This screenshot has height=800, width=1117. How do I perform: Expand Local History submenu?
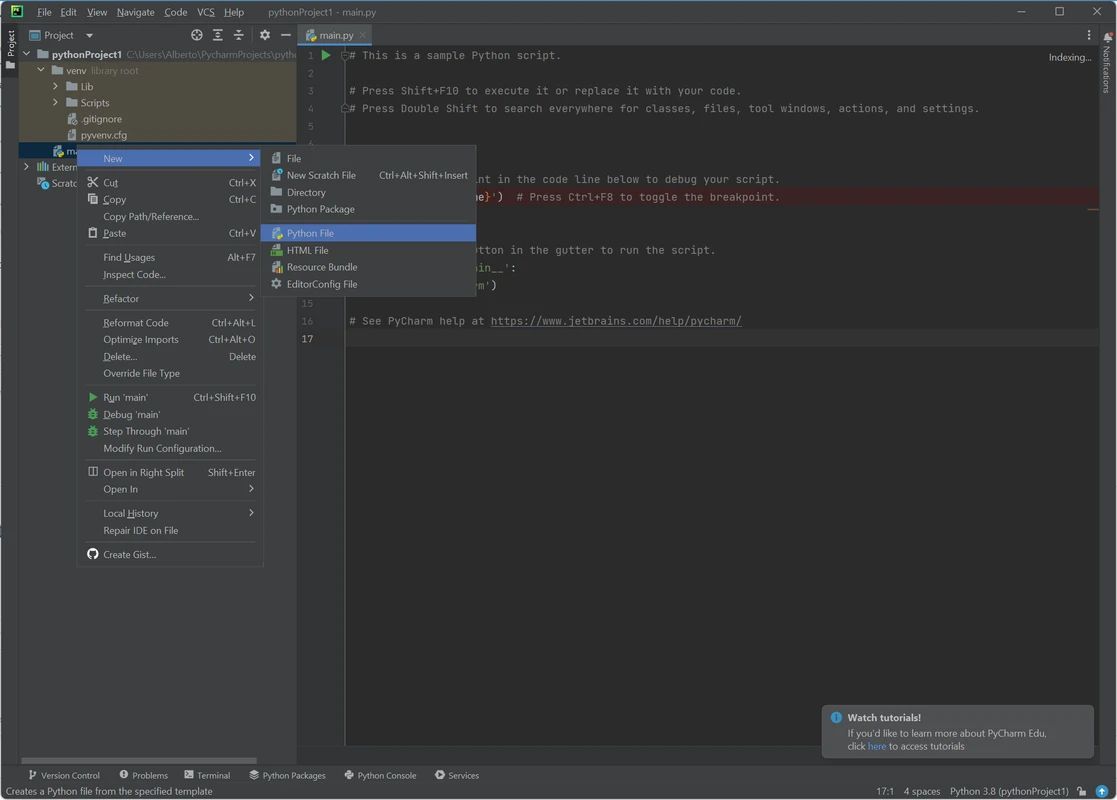(170, 514)
